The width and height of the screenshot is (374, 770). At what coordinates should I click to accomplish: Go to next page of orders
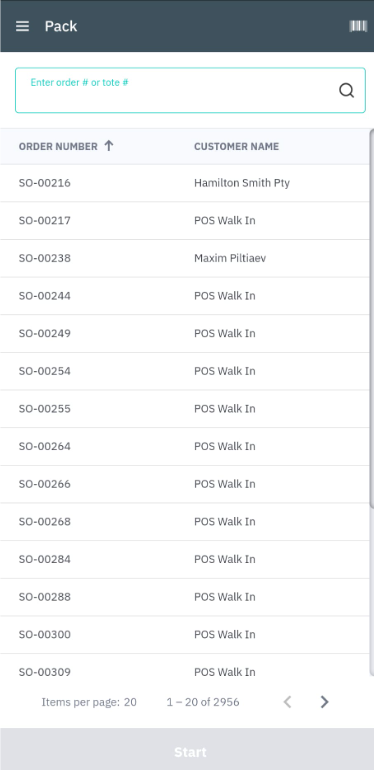(324, 702)
